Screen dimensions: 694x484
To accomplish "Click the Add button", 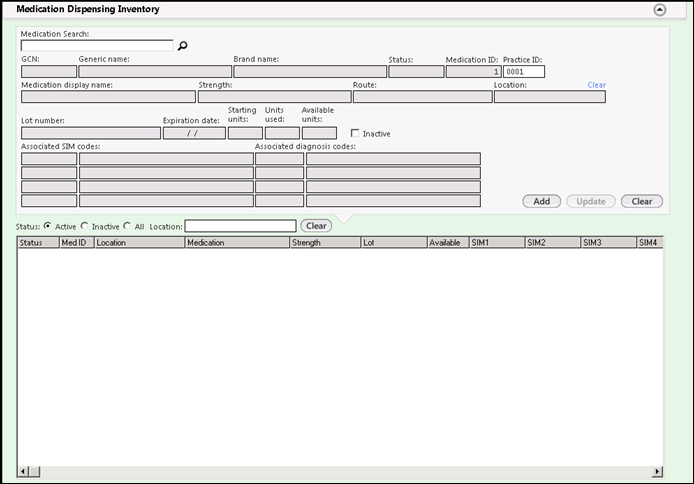I will coord(541,201).
